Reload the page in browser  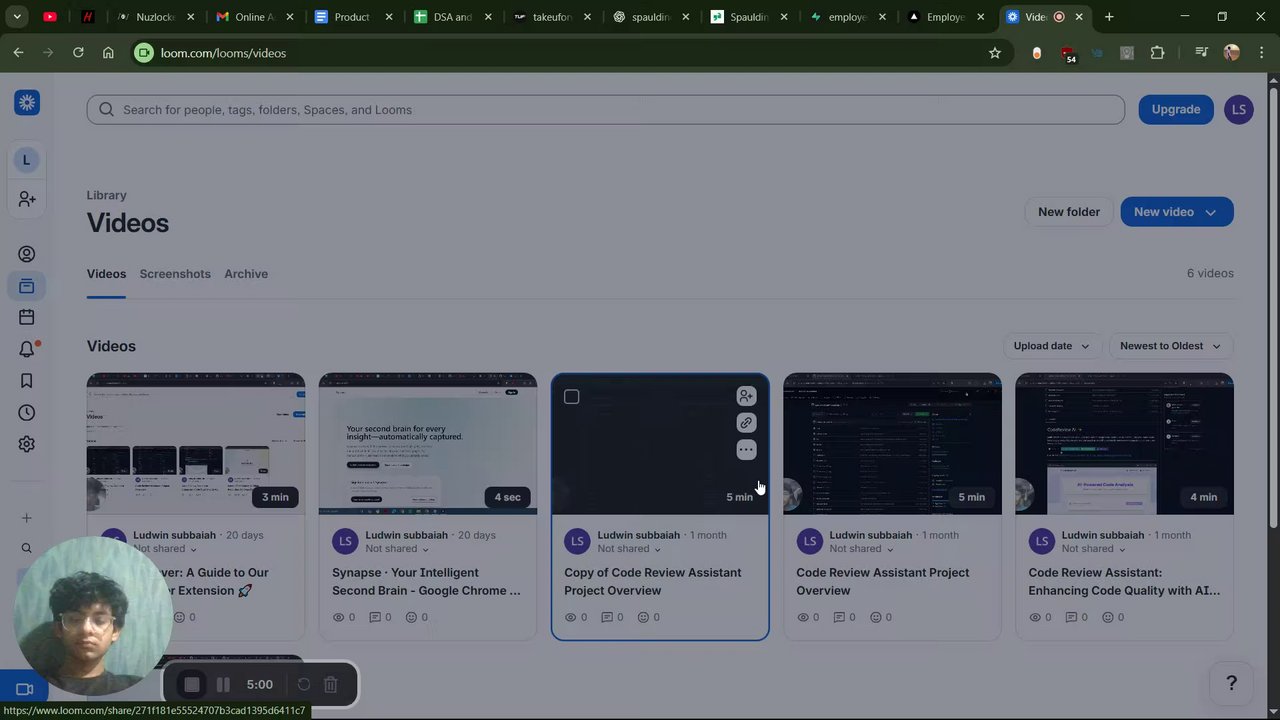(x=78, y=53)
